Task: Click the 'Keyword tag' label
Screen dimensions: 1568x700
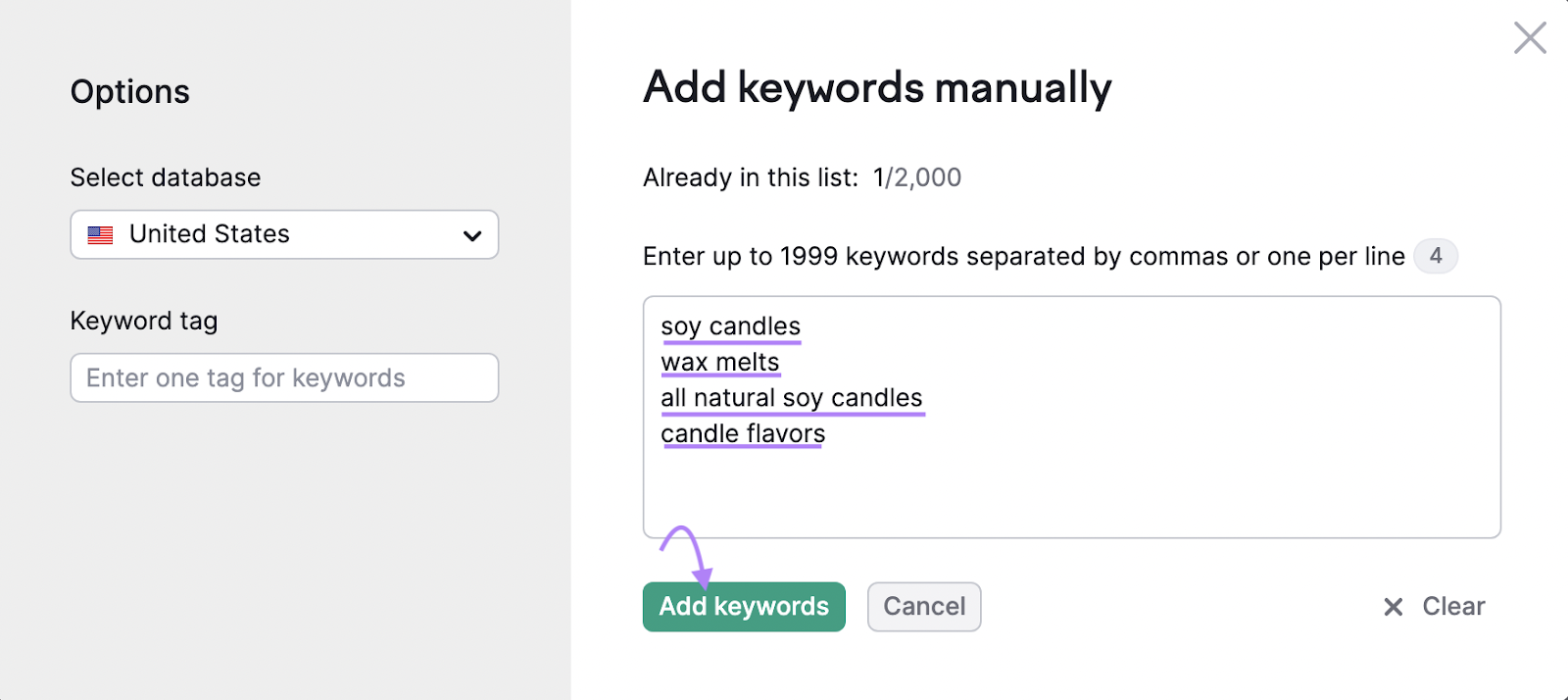Action: click(x=144, y=321)
